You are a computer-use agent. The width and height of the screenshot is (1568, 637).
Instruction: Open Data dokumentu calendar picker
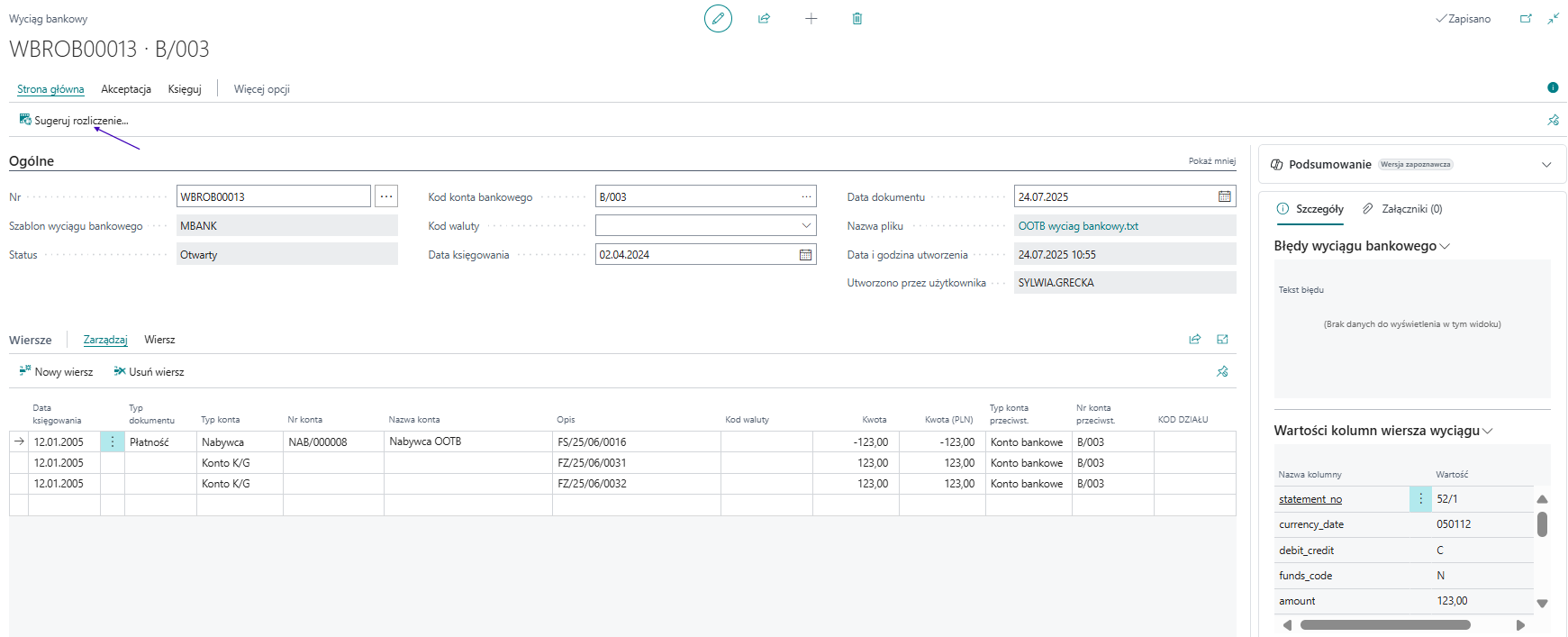[x=1224, y=196]
